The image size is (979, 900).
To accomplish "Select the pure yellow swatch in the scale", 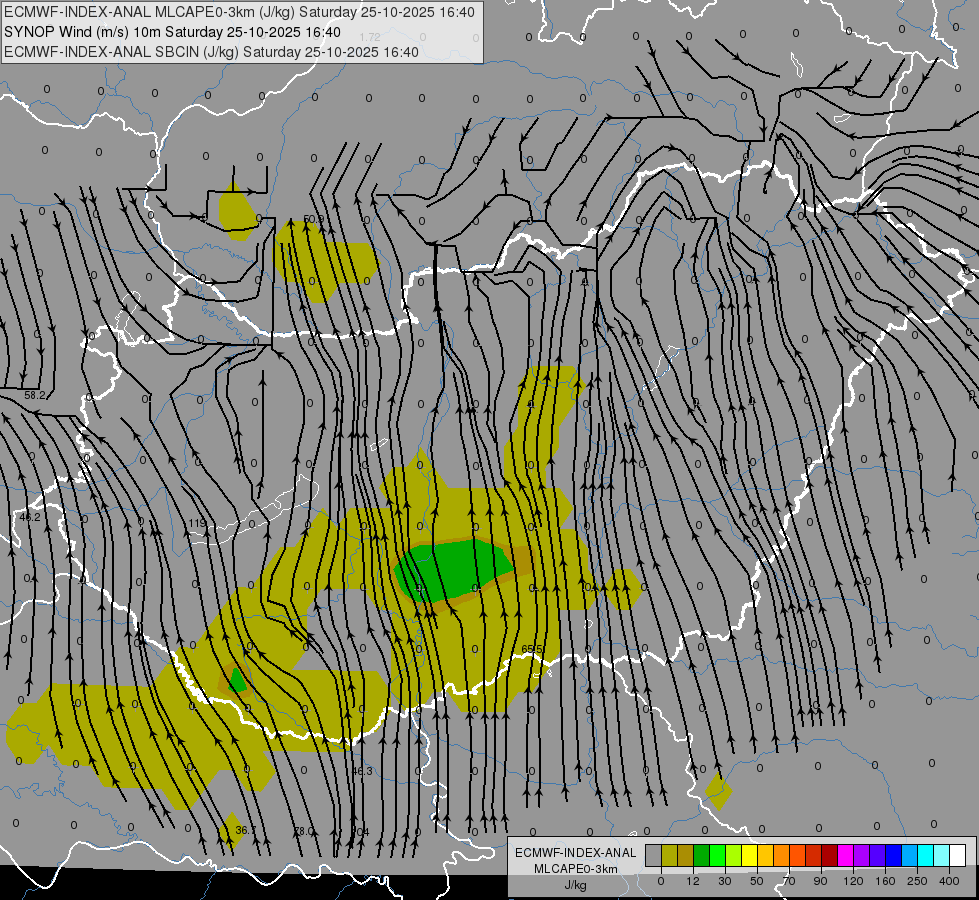I will click(x=749, y=855).
